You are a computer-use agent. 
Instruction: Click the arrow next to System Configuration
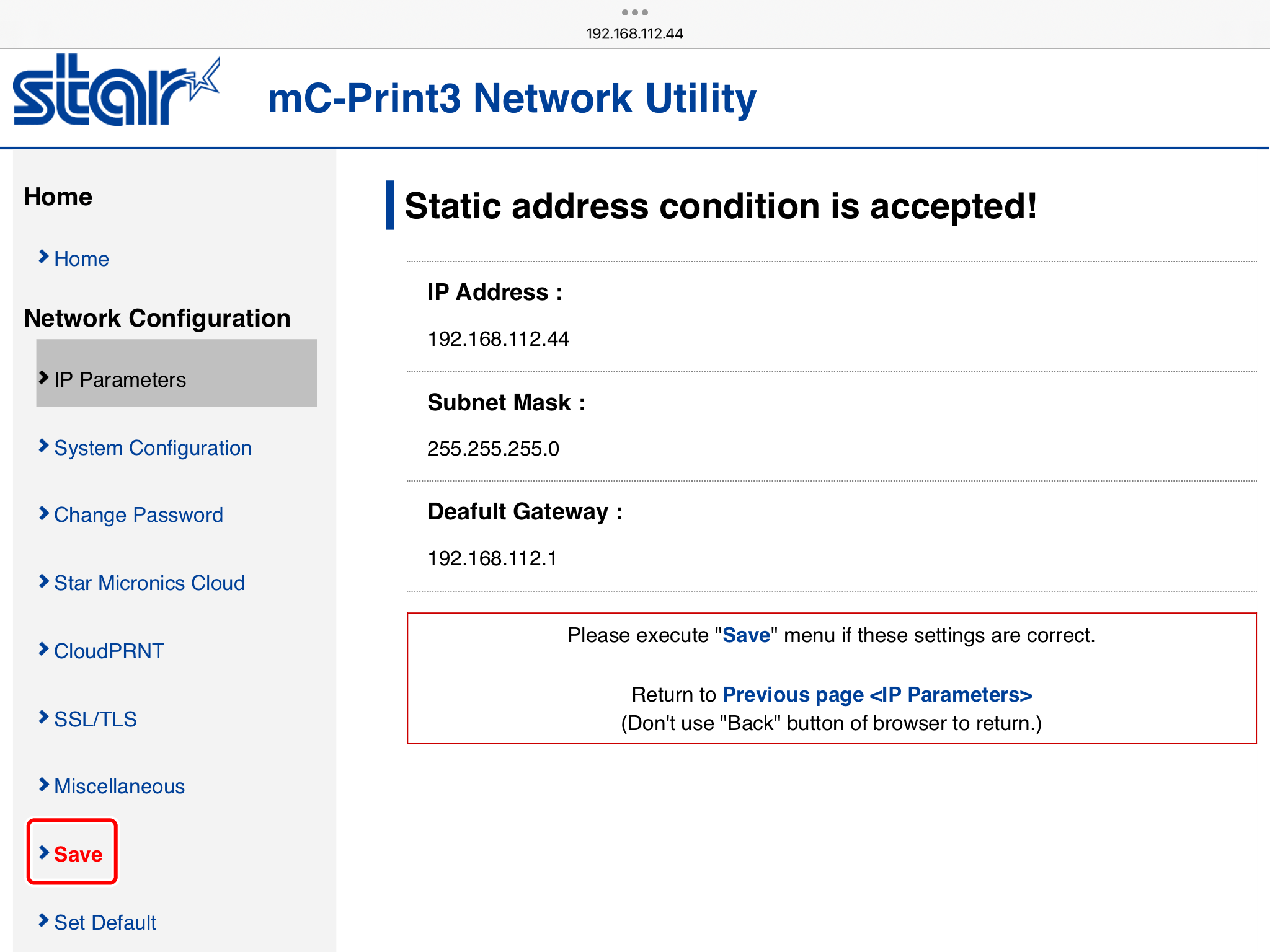tap(43, 446)
